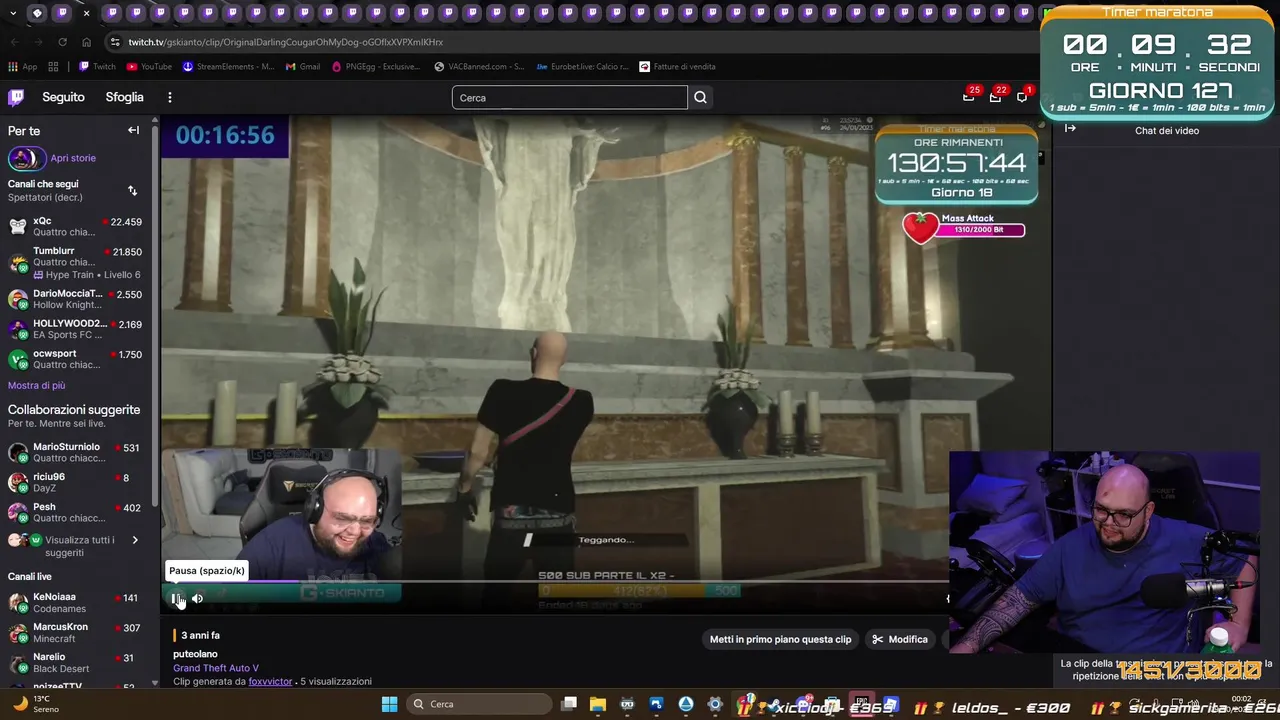The height and width of the screenshot is (720, 1280).
Task: Reload the page
Action: point(62,42)
